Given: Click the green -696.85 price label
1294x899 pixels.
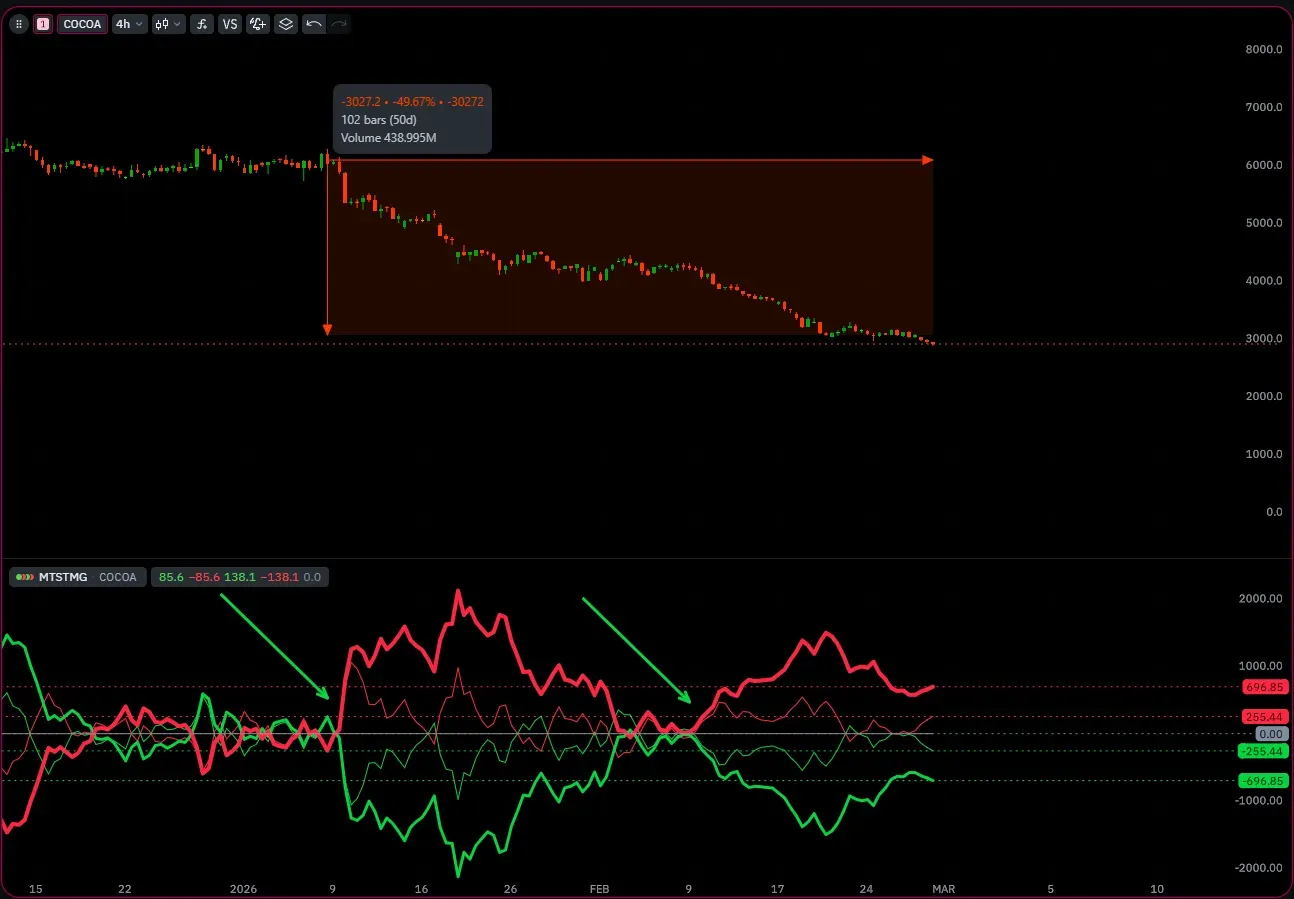Looking at the screenshot, I should point(1264,780).
